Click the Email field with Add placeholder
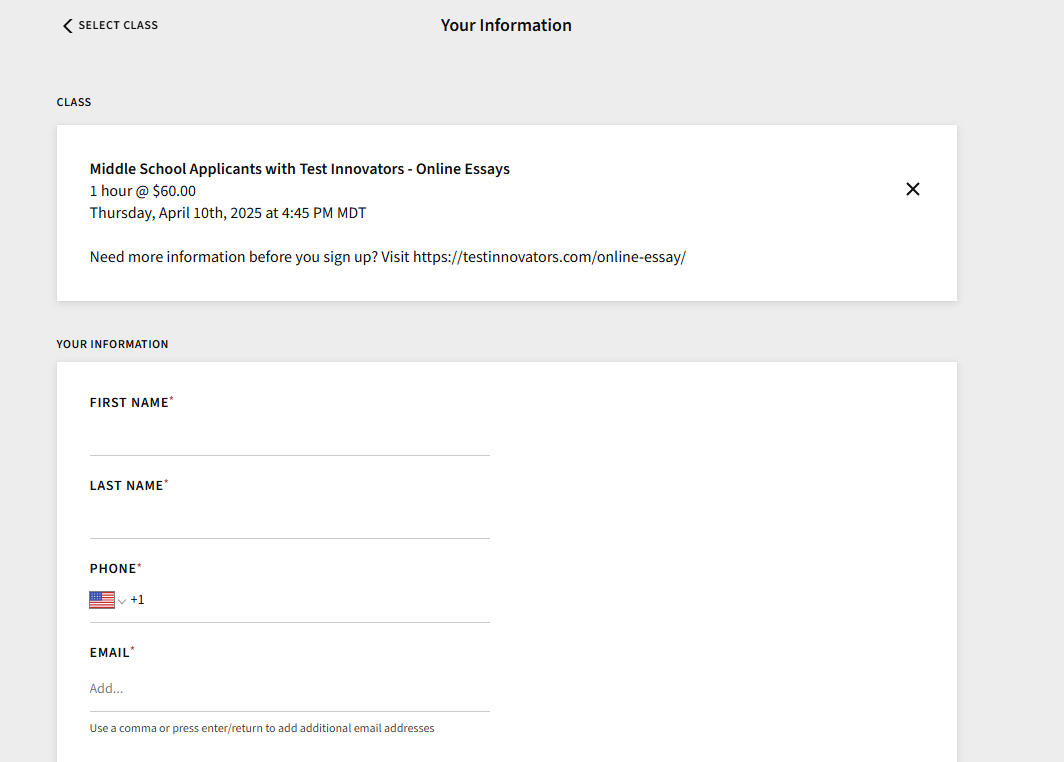Image resolution: width=1064 pixels, height=762 pixels. (x=289, y=689)
